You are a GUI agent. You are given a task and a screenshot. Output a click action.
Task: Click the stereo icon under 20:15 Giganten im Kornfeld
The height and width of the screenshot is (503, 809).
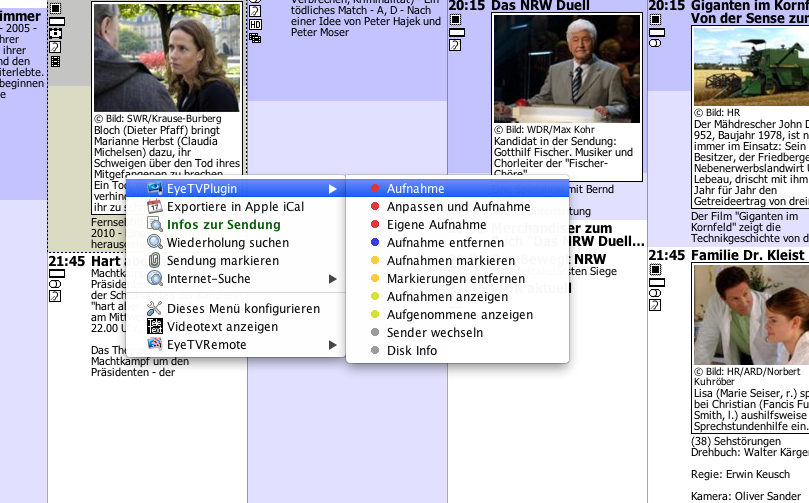[x=655, y=43]
